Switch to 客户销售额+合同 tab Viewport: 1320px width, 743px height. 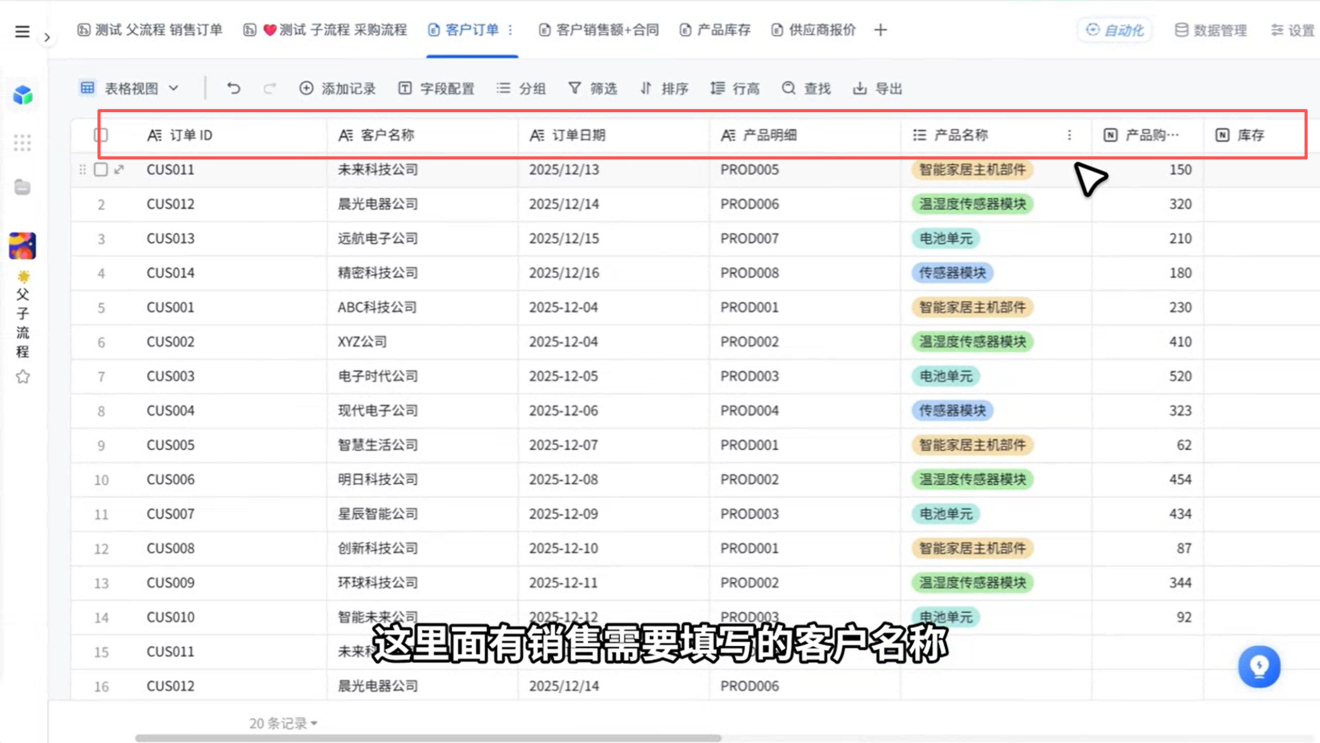point(598,30)
